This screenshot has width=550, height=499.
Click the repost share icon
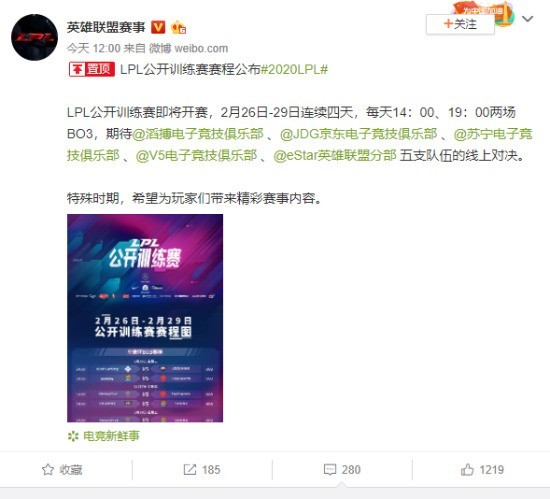click(190, 470)
